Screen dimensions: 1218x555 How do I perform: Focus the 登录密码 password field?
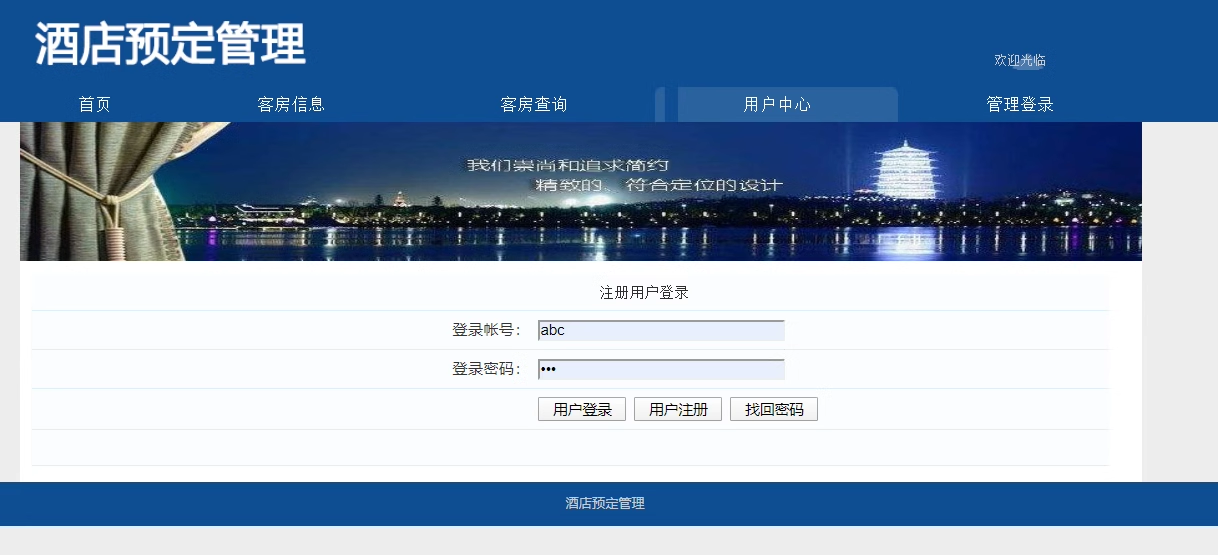661,369
